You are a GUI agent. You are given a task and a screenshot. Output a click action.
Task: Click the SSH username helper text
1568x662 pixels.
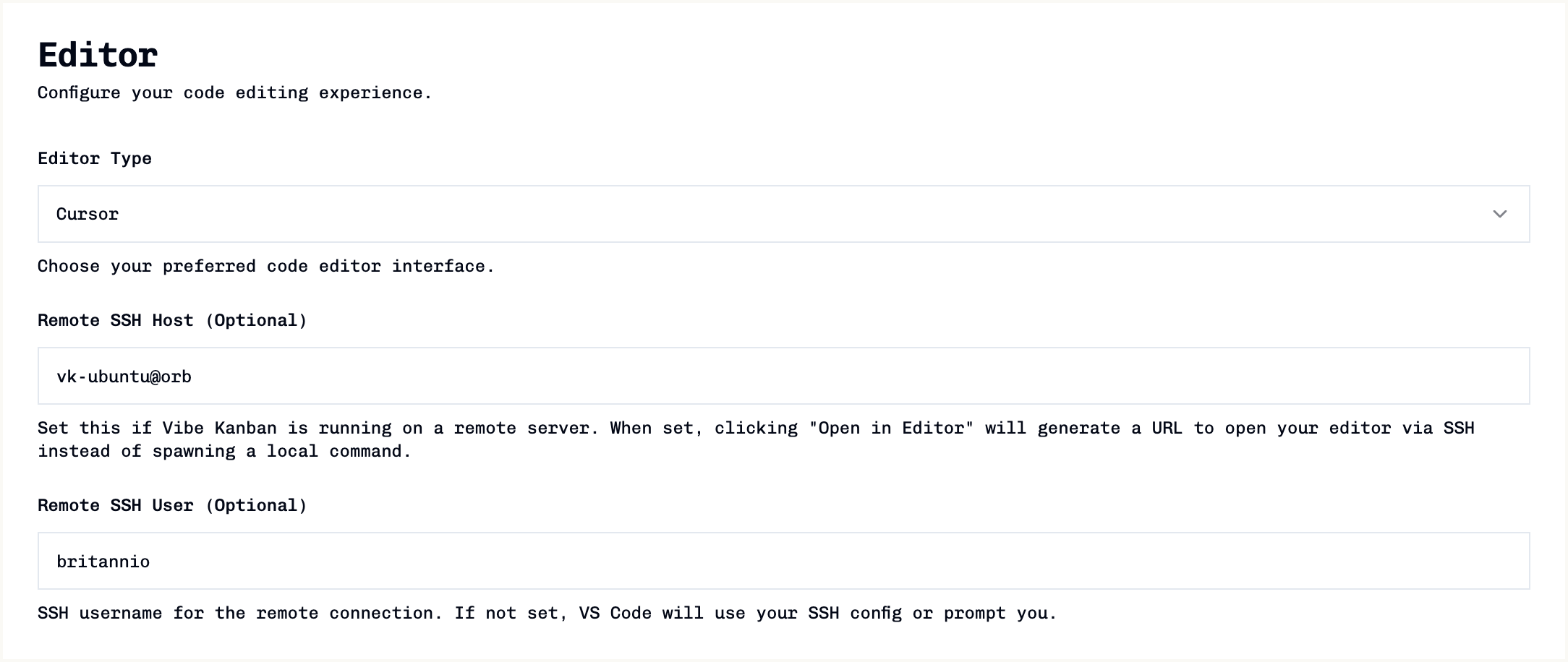(547, 612)
